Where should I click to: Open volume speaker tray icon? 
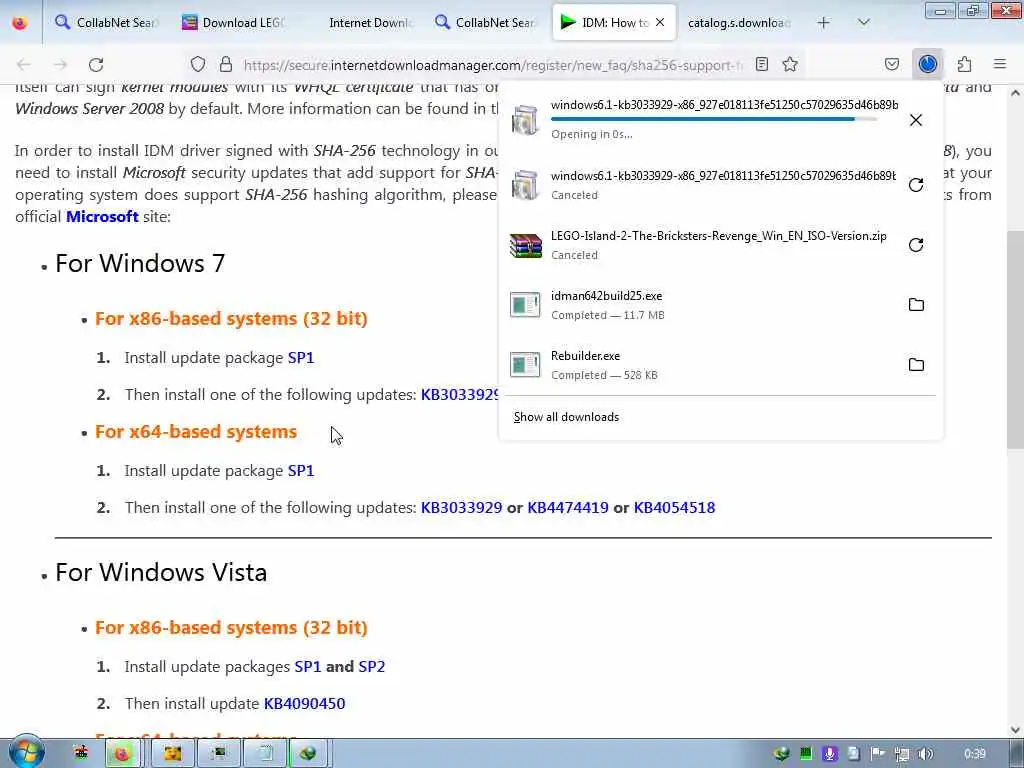(x=925, y=754)
